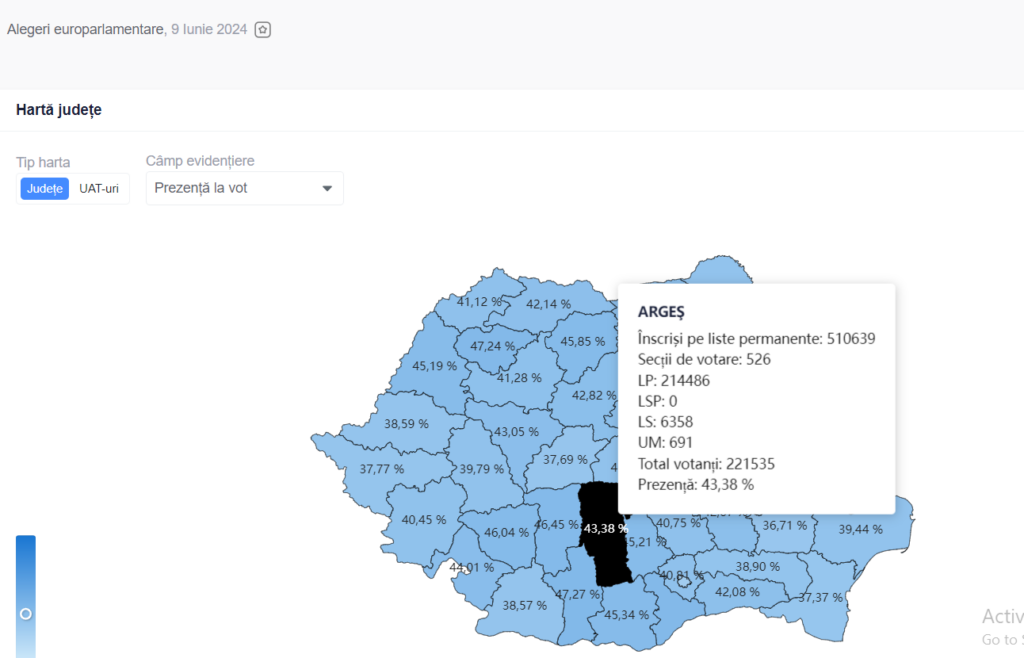Click the Hartă județe section heading
Image resolution: width=1024 pixels, height=658 pixels.
point(58,110)
